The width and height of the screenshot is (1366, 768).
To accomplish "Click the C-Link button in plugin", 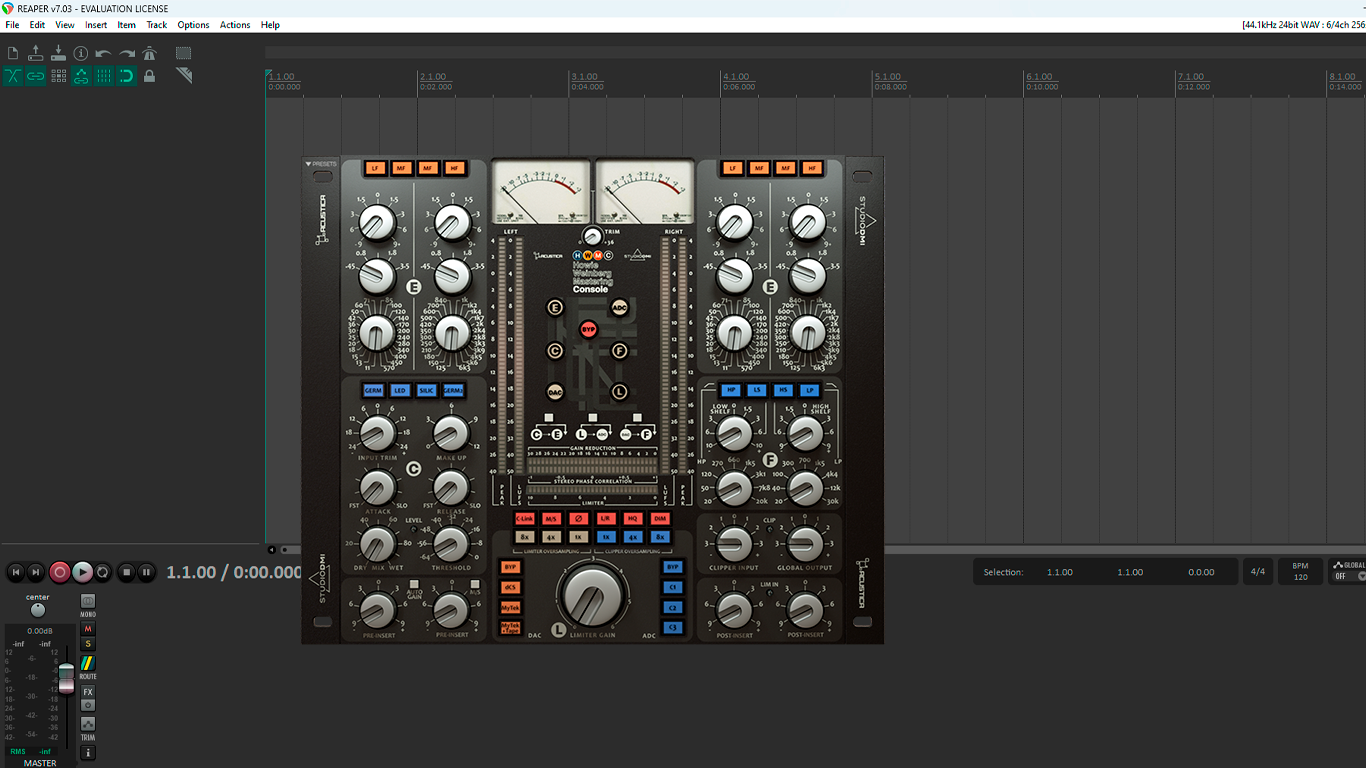I will (x=524, y=519).
